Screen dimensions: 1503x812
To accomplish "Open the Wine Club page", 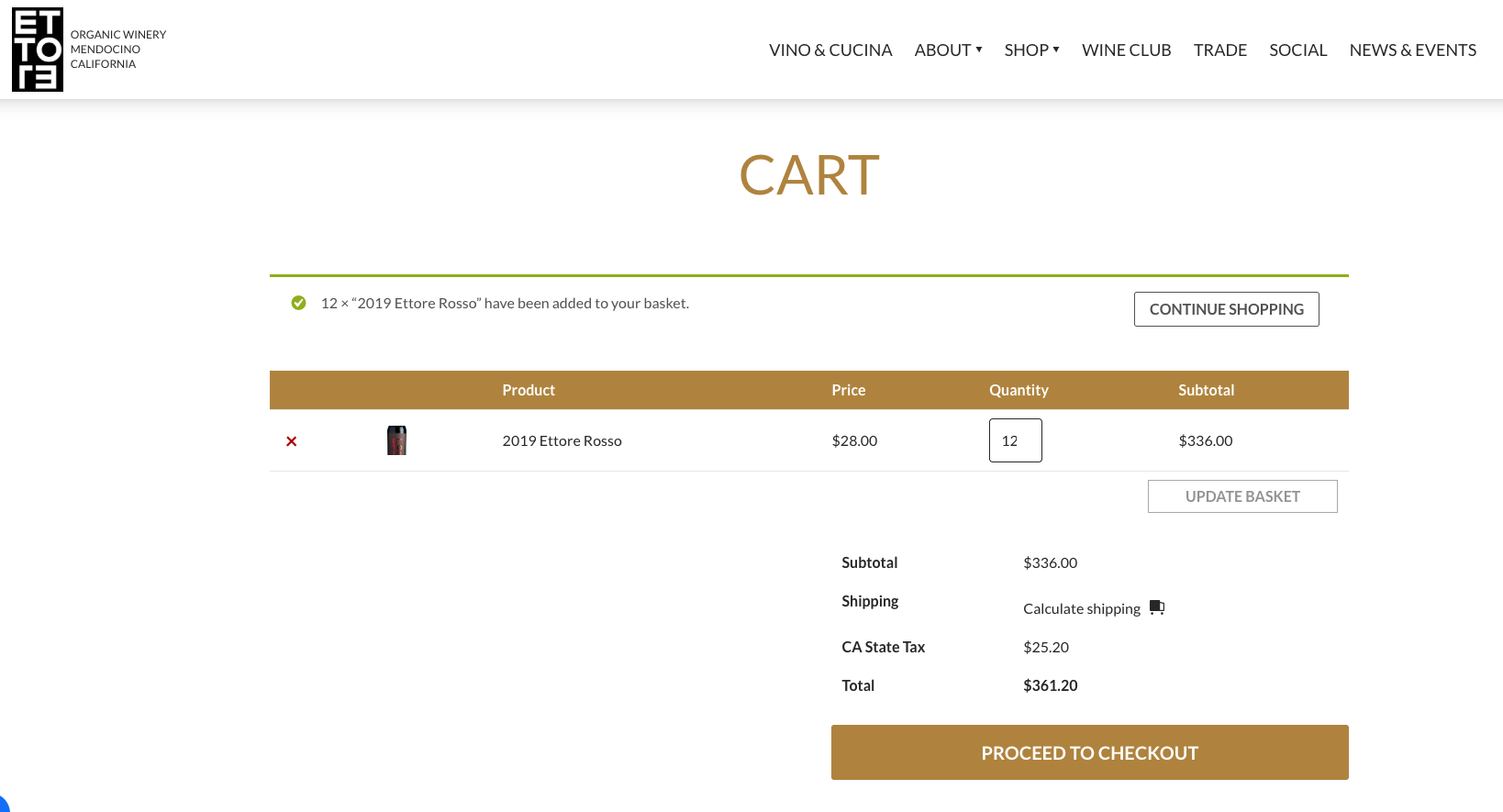I will pyautogui.click(x=1126, y=50).
